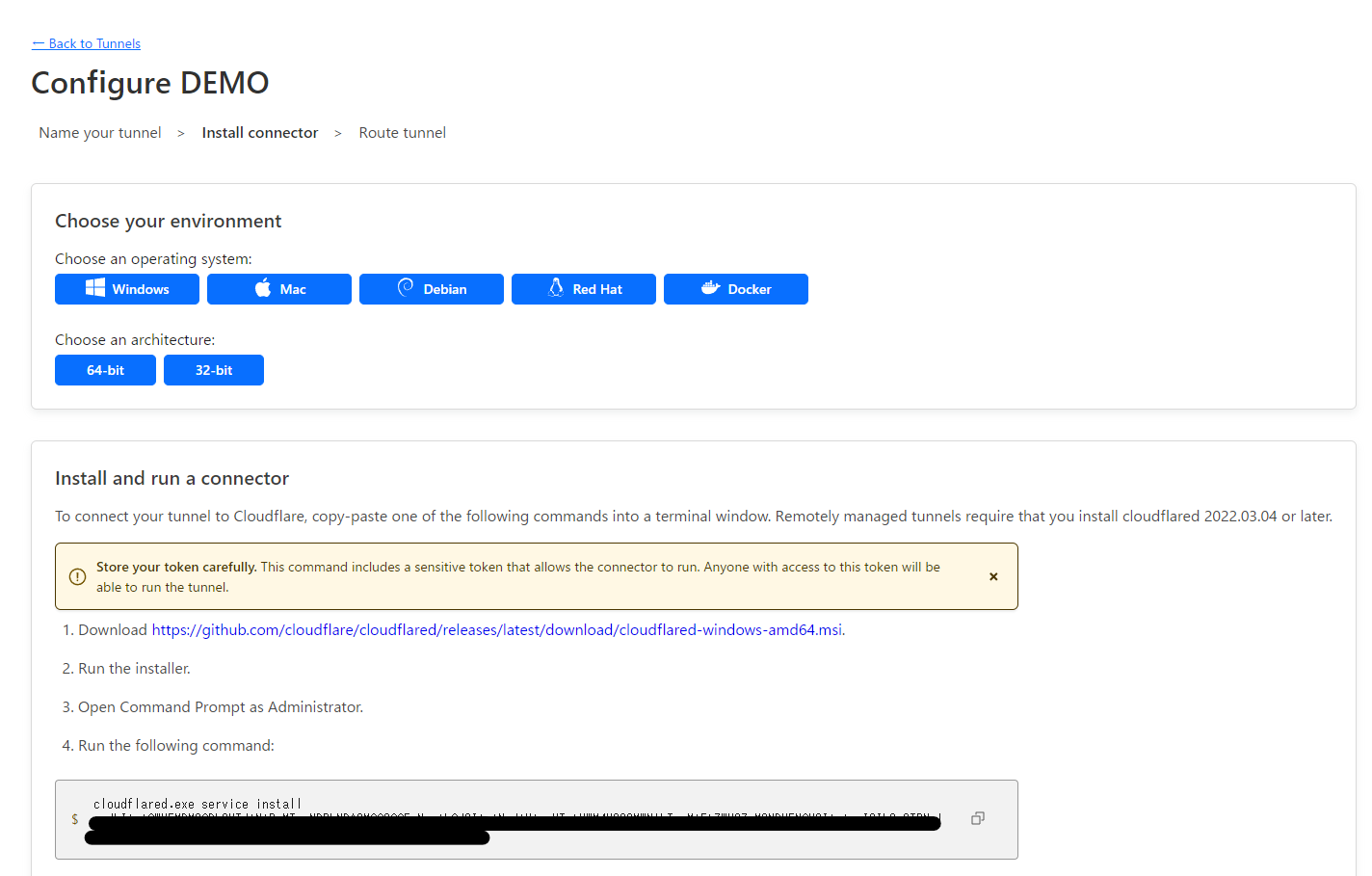Click the Run the installer step text
Screen dimensions: 1372x876
134,668
